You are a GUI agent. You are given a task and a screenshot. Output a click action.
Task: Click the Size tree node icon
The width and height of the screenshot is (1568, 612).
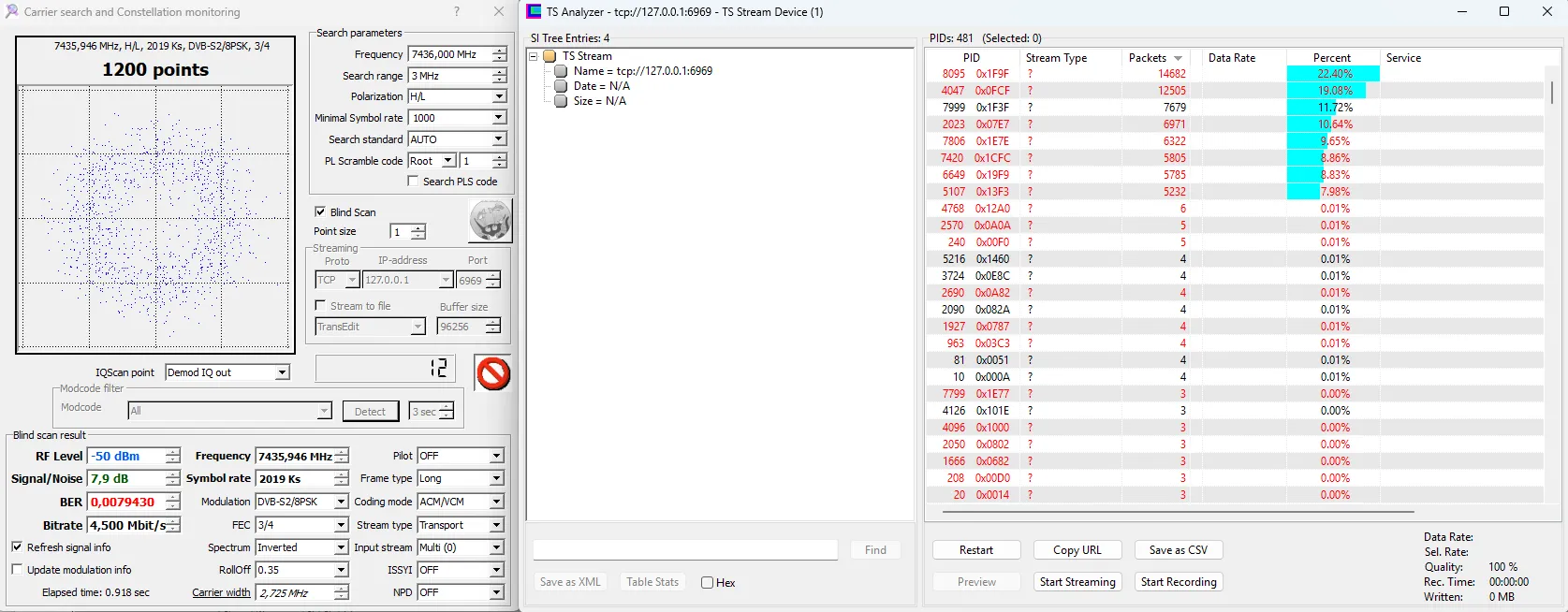[x=561, y=101]
